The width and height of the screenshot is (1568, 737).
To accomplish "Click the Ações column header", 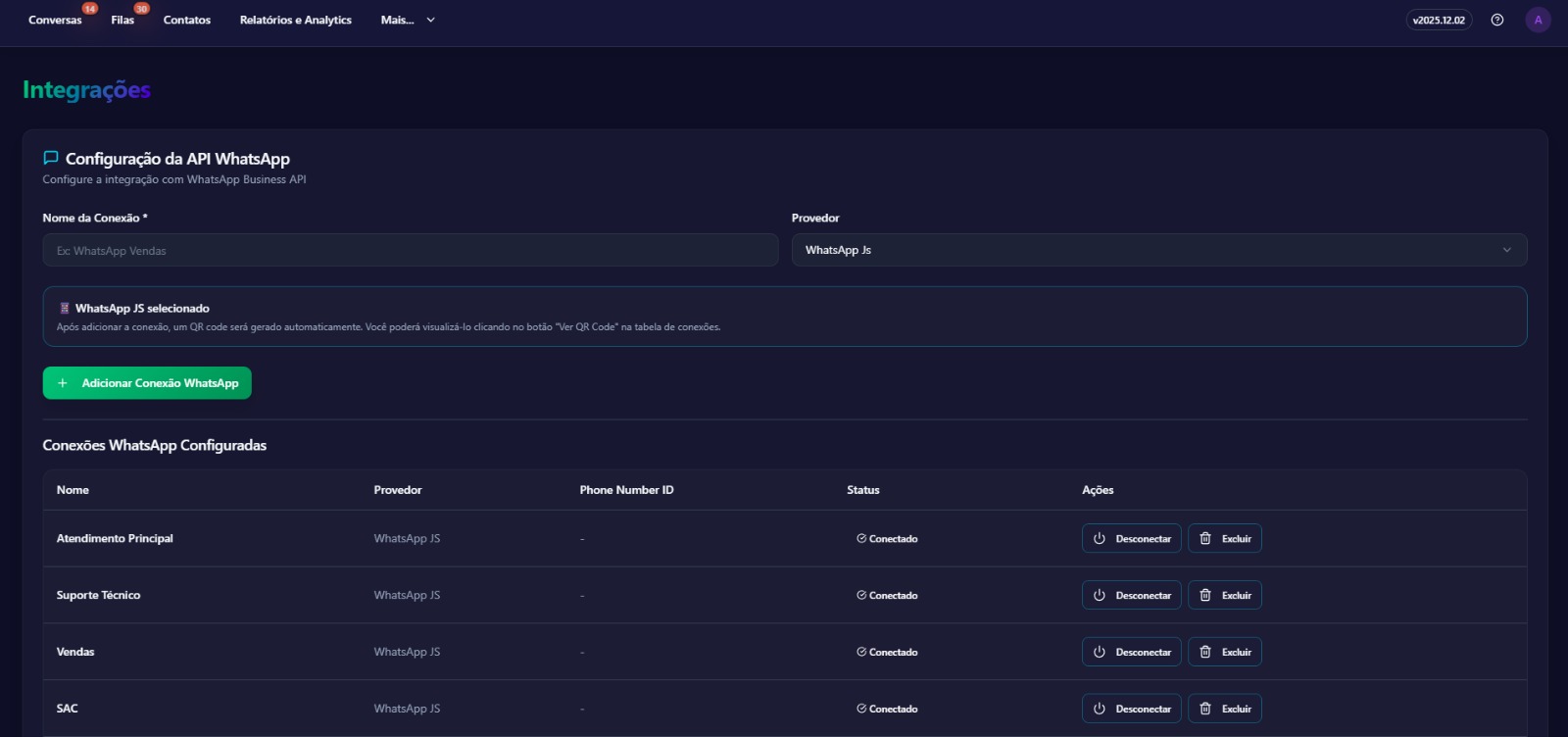I will [x=1098, y=490].
